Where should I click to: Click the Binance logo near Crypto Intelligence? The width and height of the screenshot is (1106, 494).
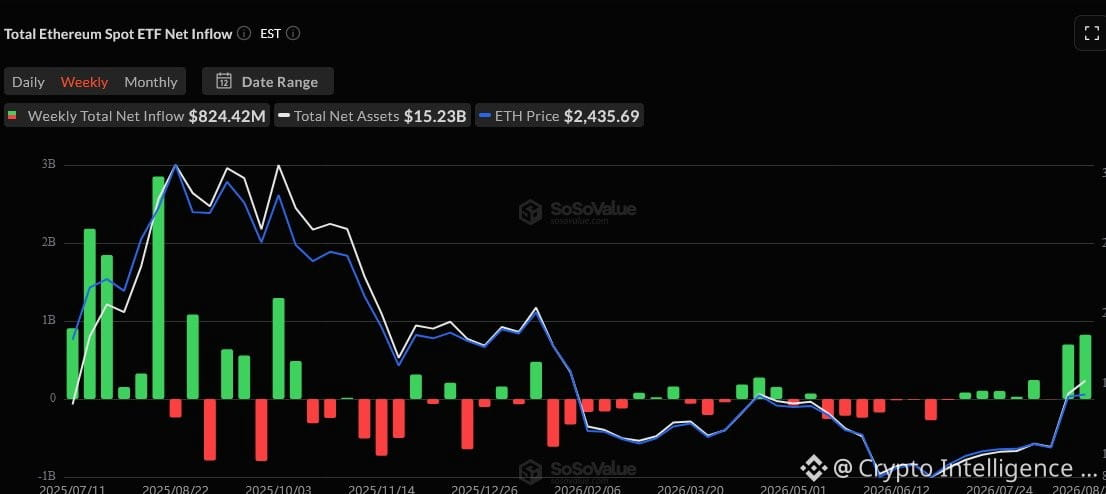click(813, 468)
